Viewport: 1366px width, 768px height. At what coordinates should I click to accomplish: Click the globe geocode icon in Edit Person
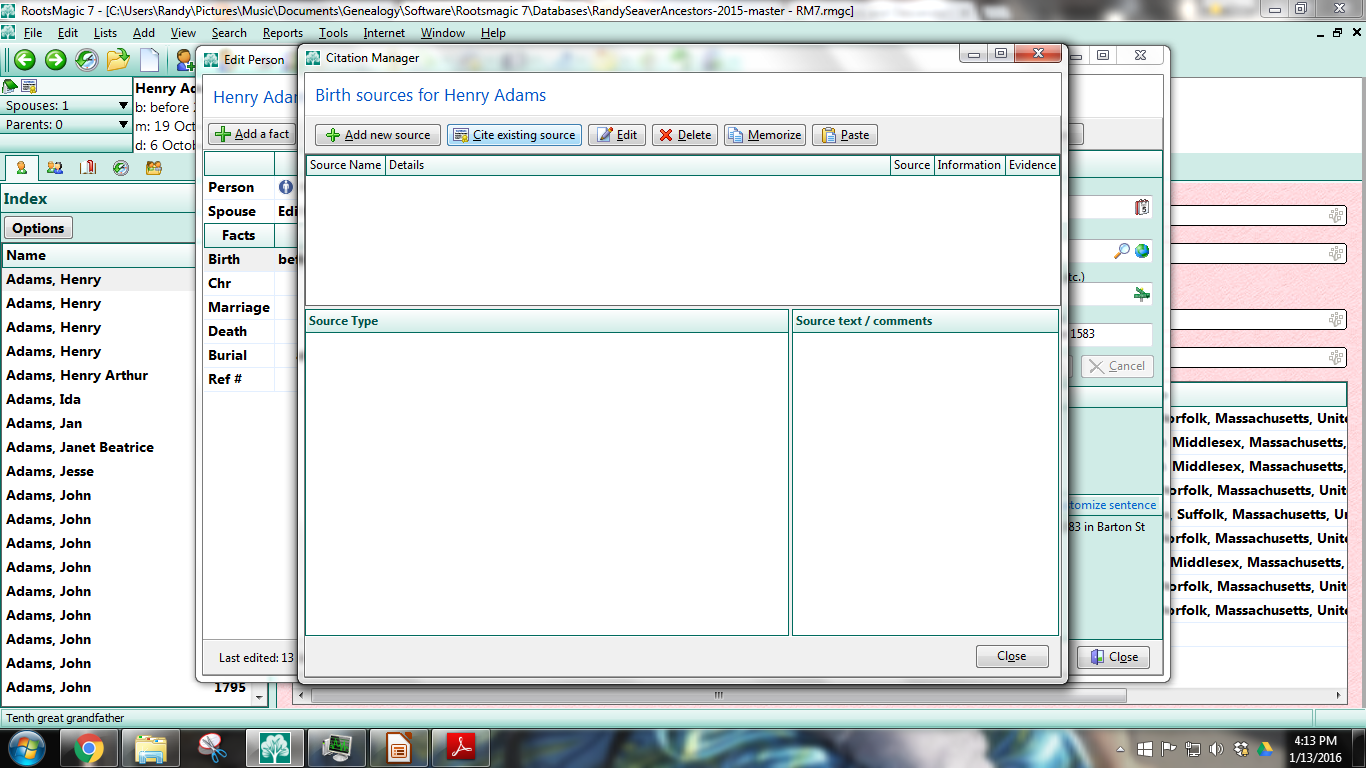tap(1142, 251)
